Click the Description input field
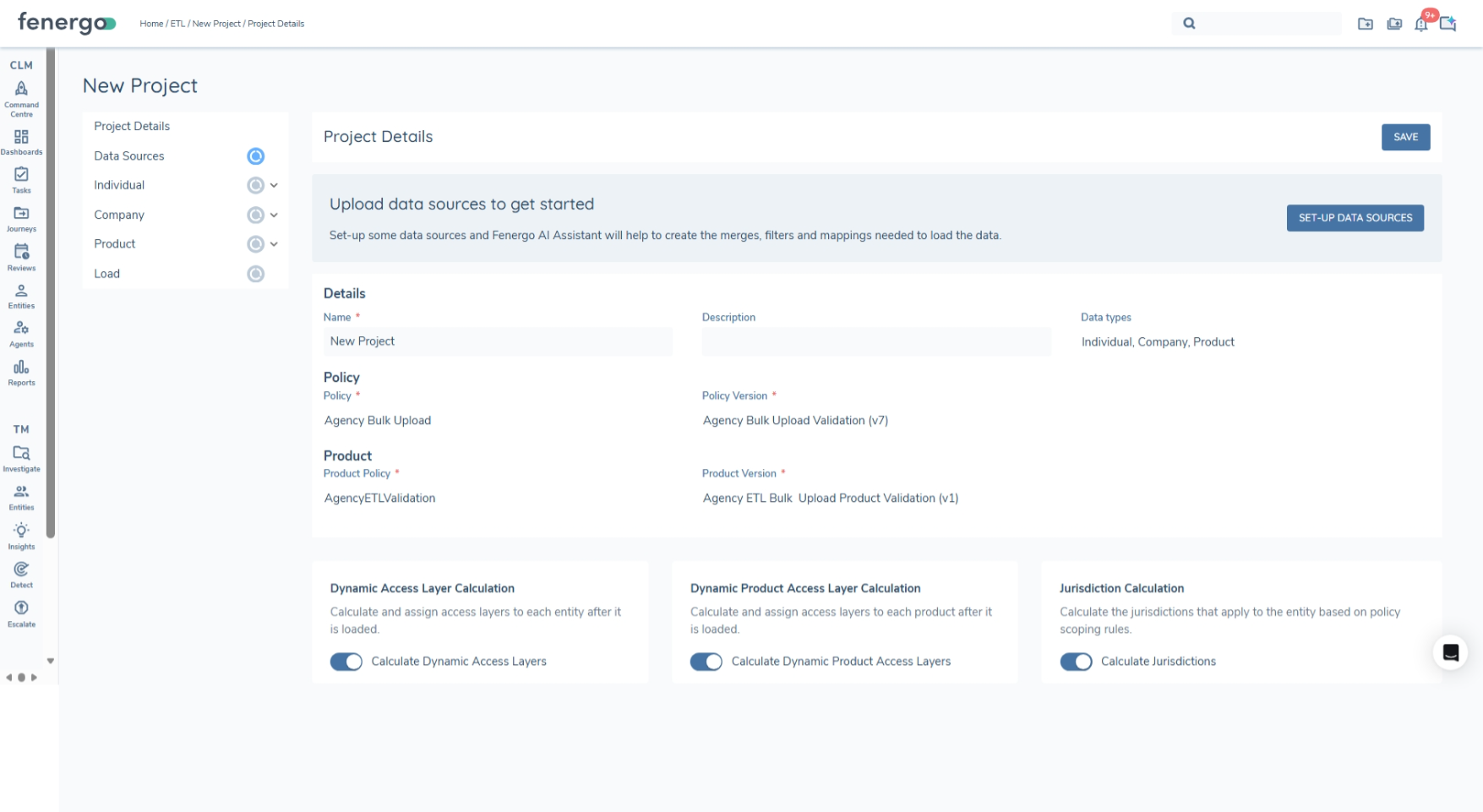 (876, 341)
